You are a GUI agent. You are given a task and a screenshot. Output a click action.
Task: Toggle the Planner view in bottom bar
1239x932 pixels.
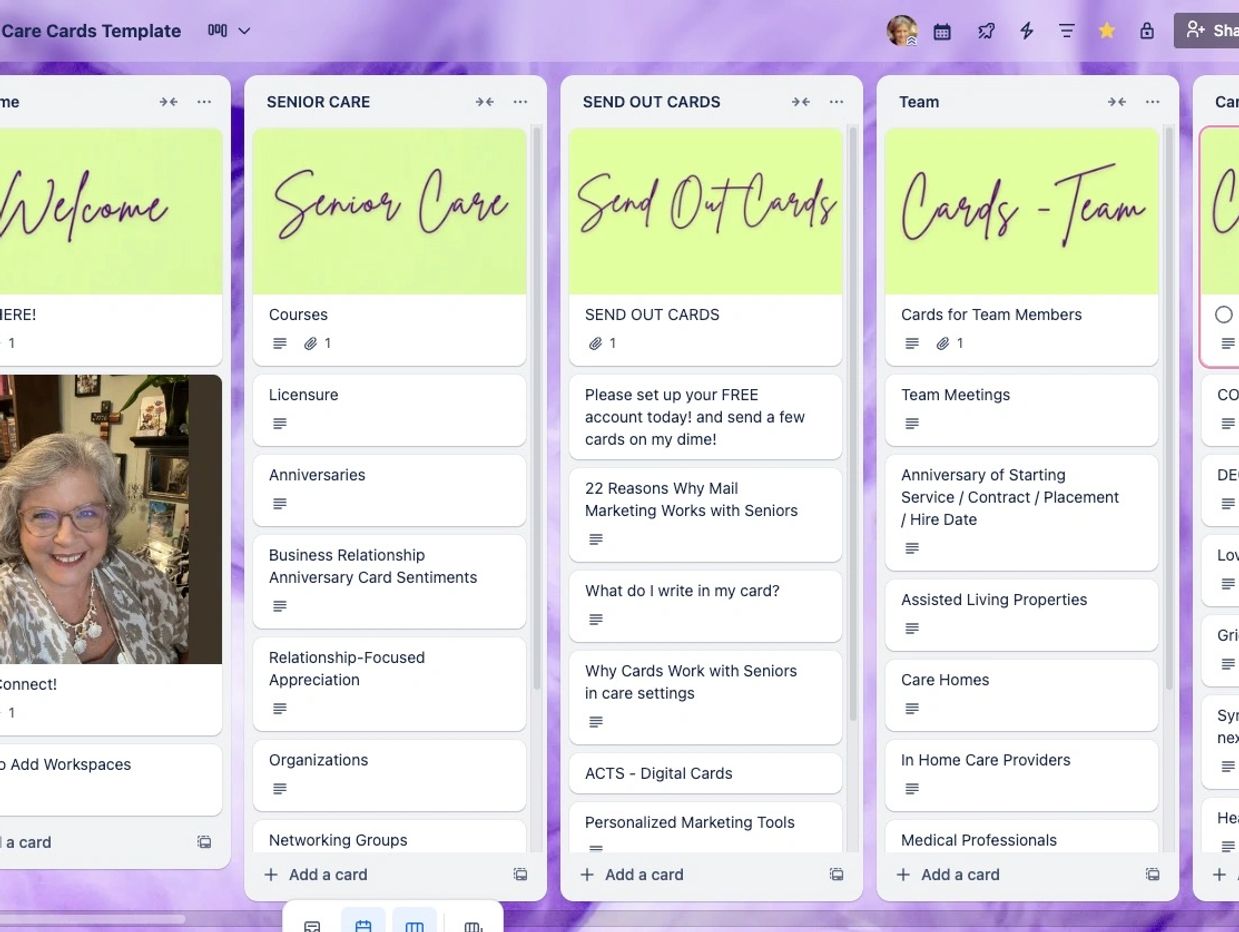363,926
